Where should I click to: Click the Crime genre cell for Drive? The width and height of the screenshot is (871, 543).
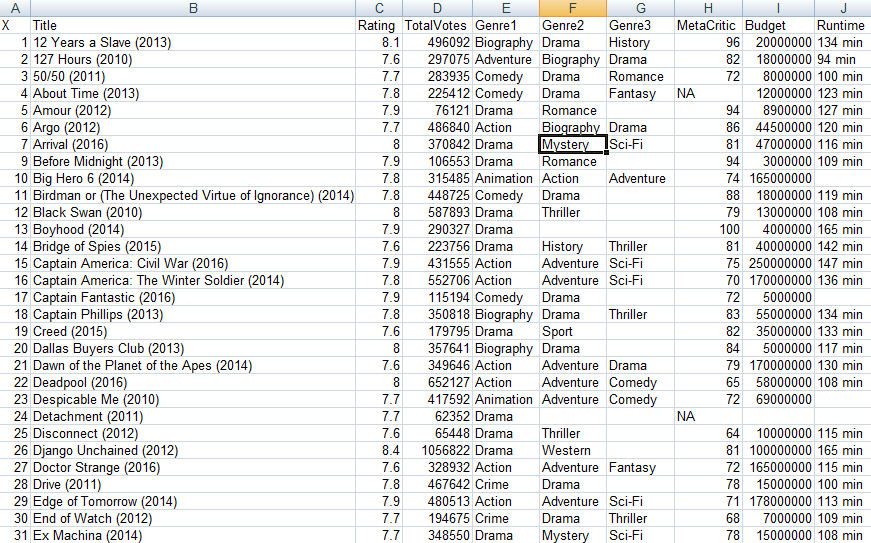pos(506,484)
